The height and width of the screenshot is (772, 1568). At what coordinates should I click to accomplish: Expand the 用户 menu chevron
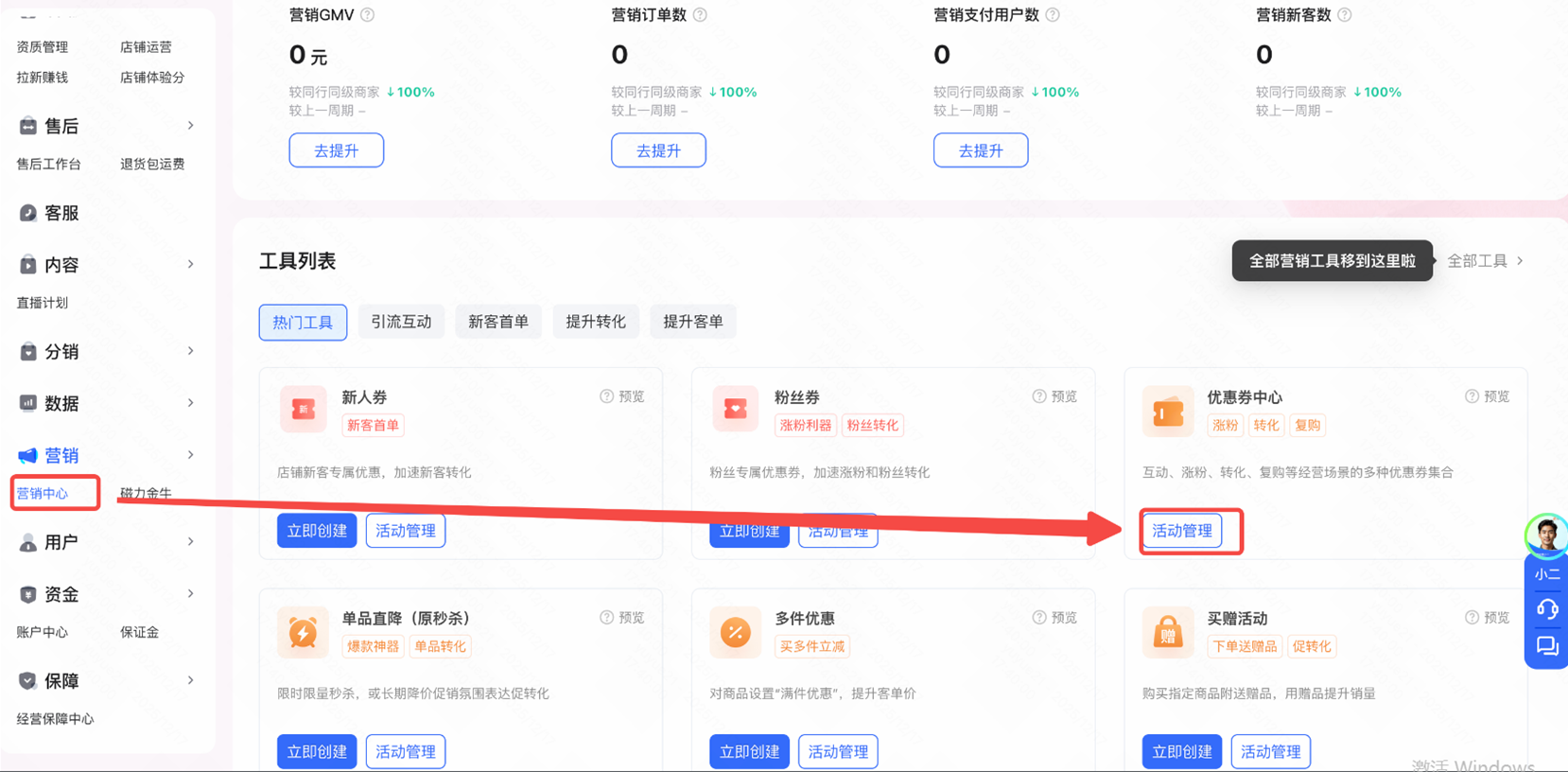190,542
